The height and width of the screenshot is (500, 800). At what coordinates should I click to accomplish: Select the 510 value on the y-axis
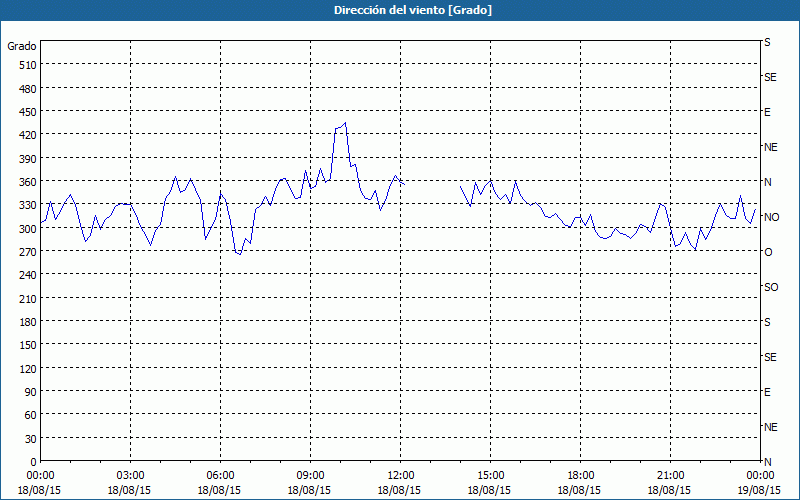pyautogui.click(x=28, y=65)
